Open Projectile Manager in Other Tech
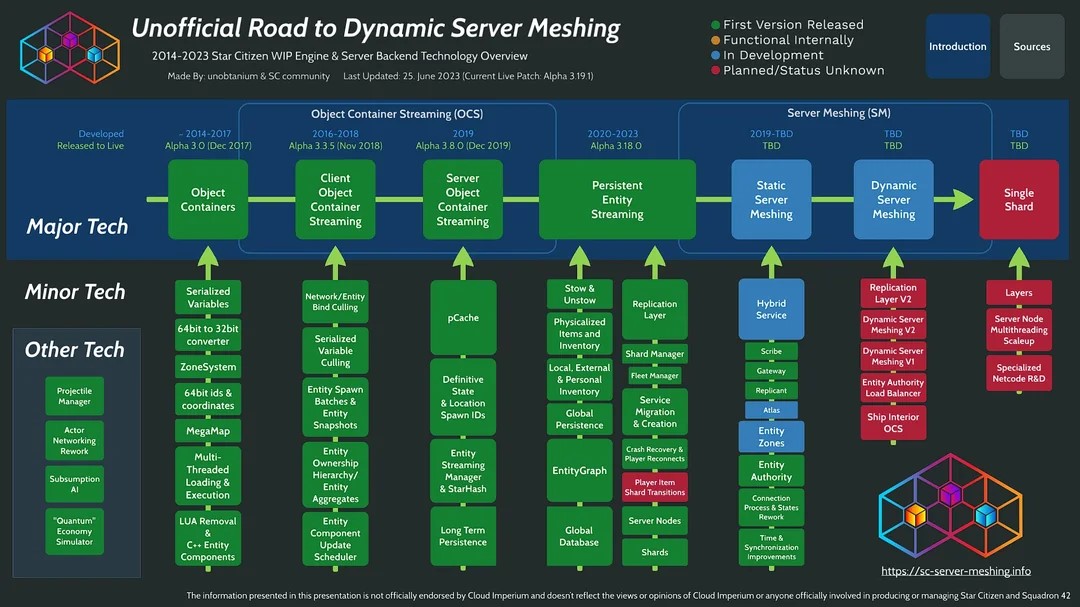 (74, 395)
